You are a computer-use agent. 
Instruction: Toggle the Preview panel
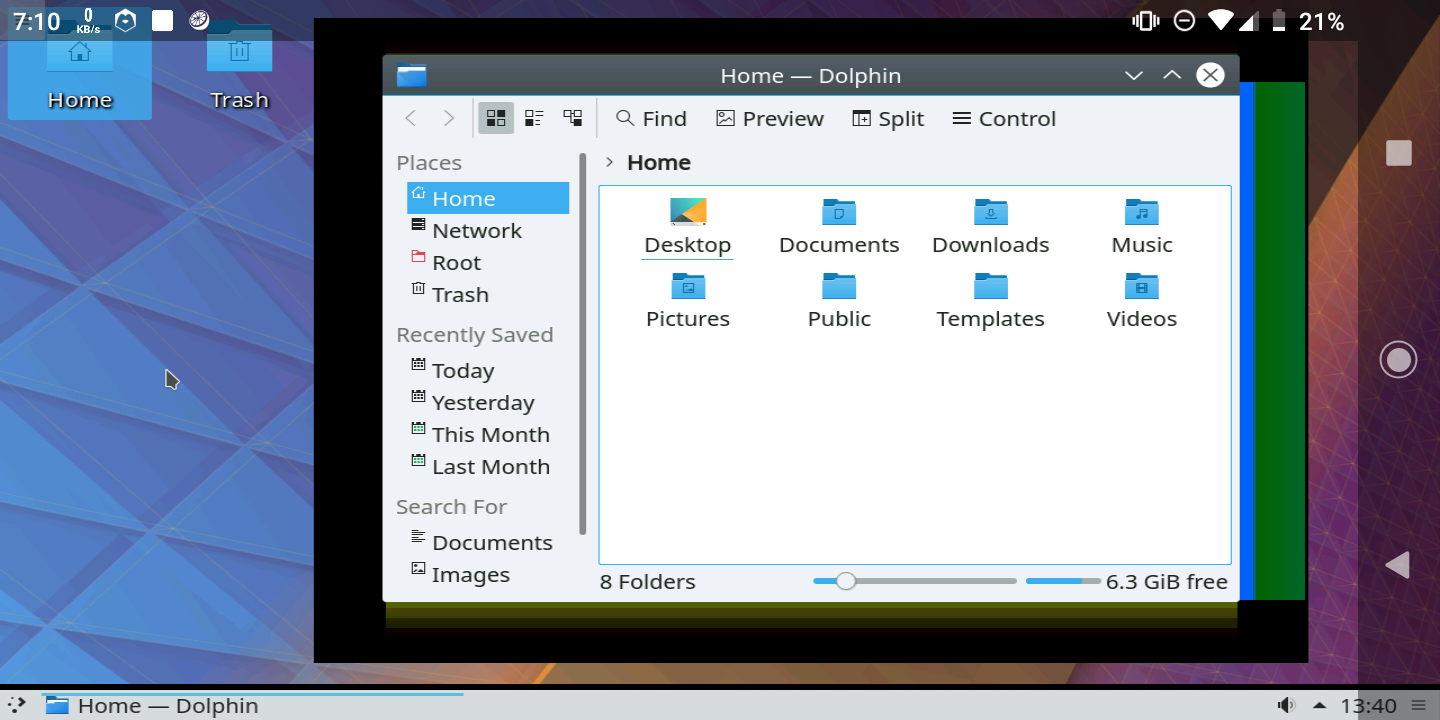[769, 118]
